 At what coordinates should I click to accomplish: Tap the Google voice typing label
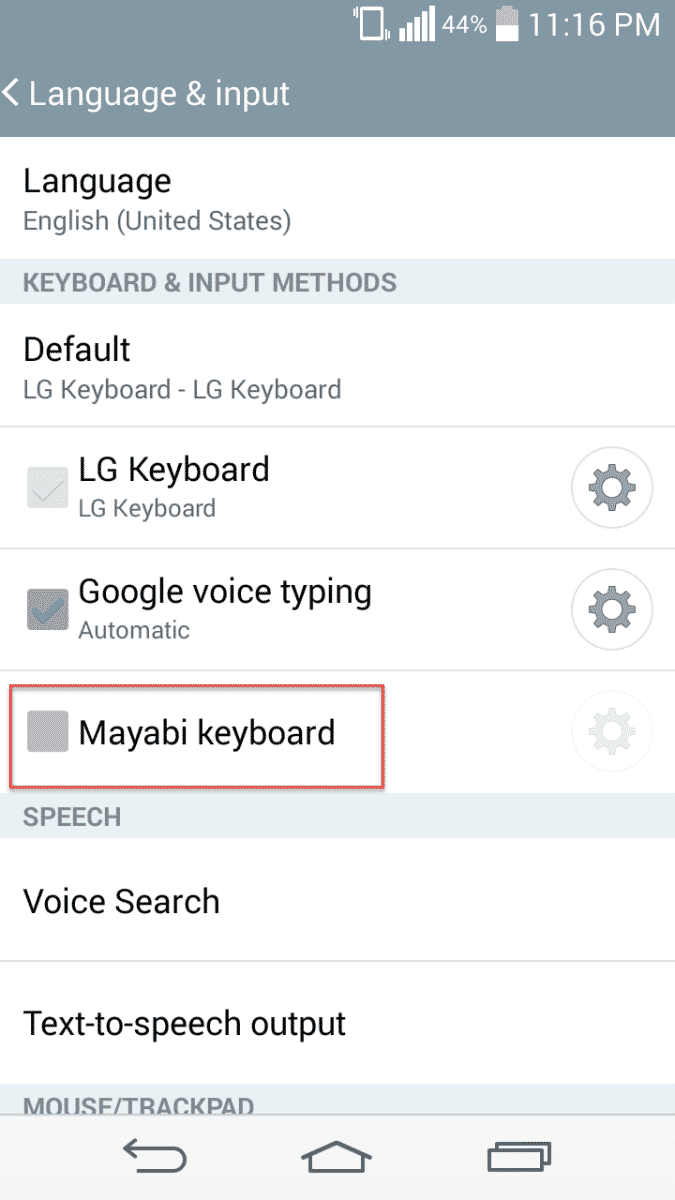point(225,592)
